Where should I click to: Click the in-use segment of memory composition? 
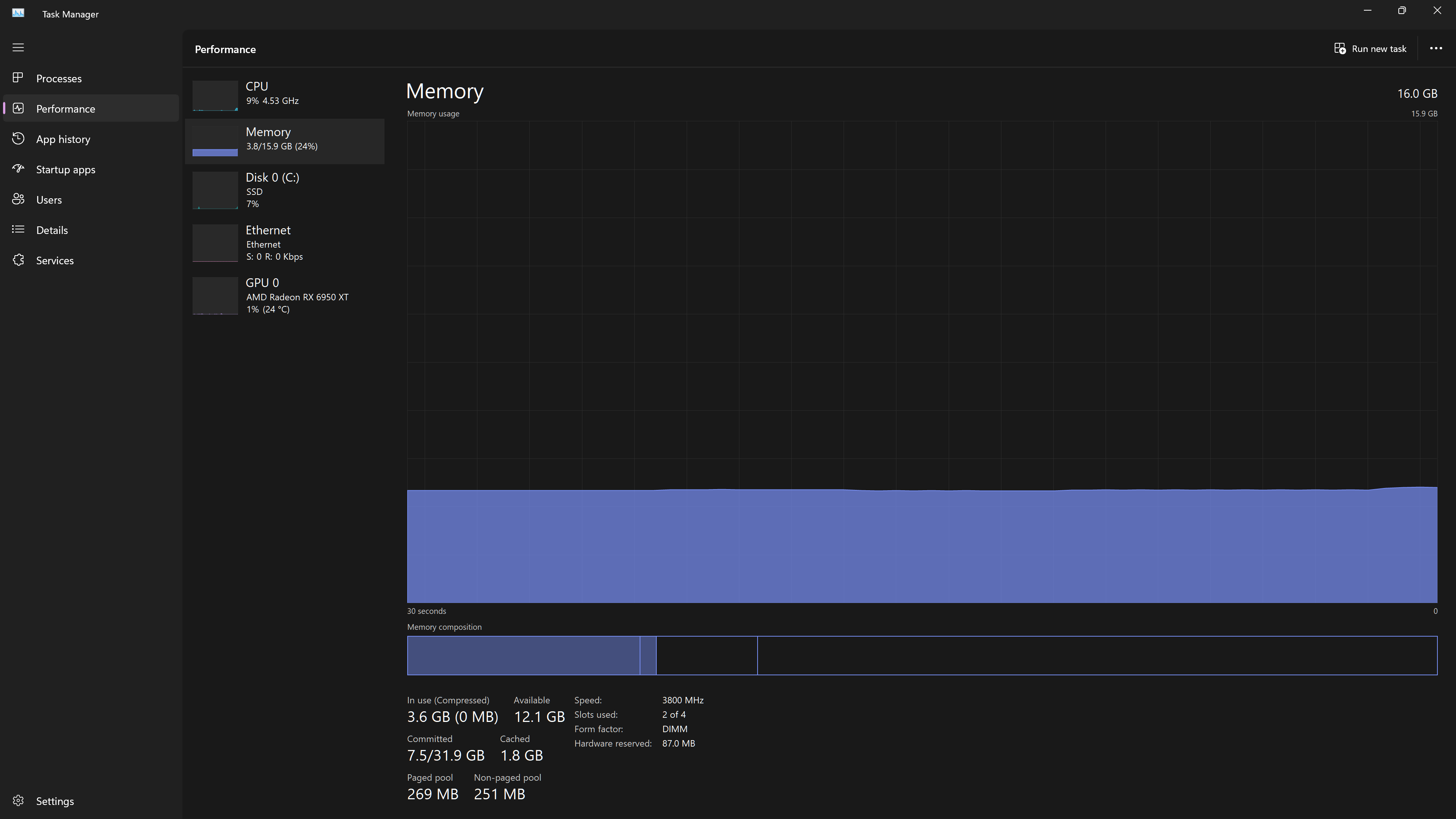523,656
